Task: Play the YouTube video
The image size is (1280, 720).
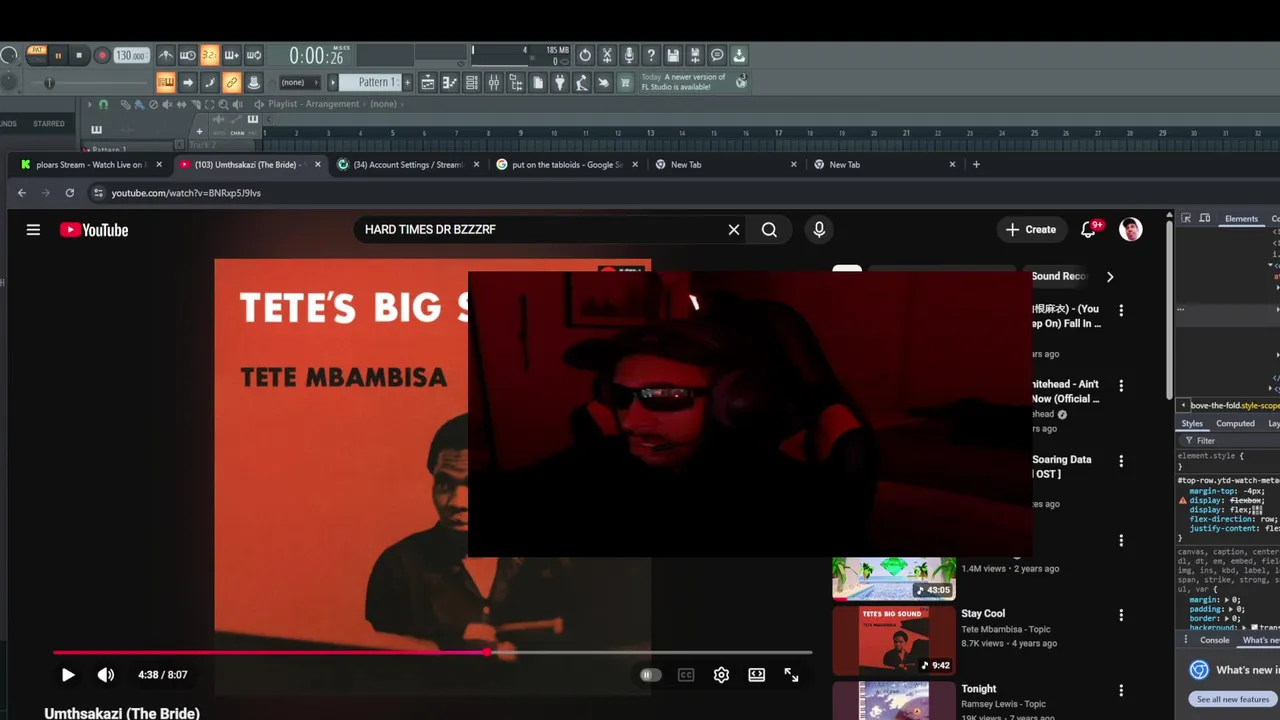Action: click(68, 675)
